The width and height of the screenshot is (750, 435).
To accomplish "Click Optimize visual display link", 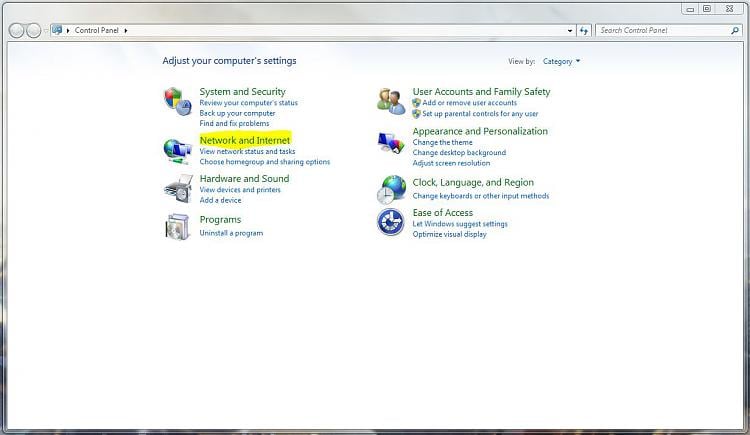I will [x=450, y=234].
